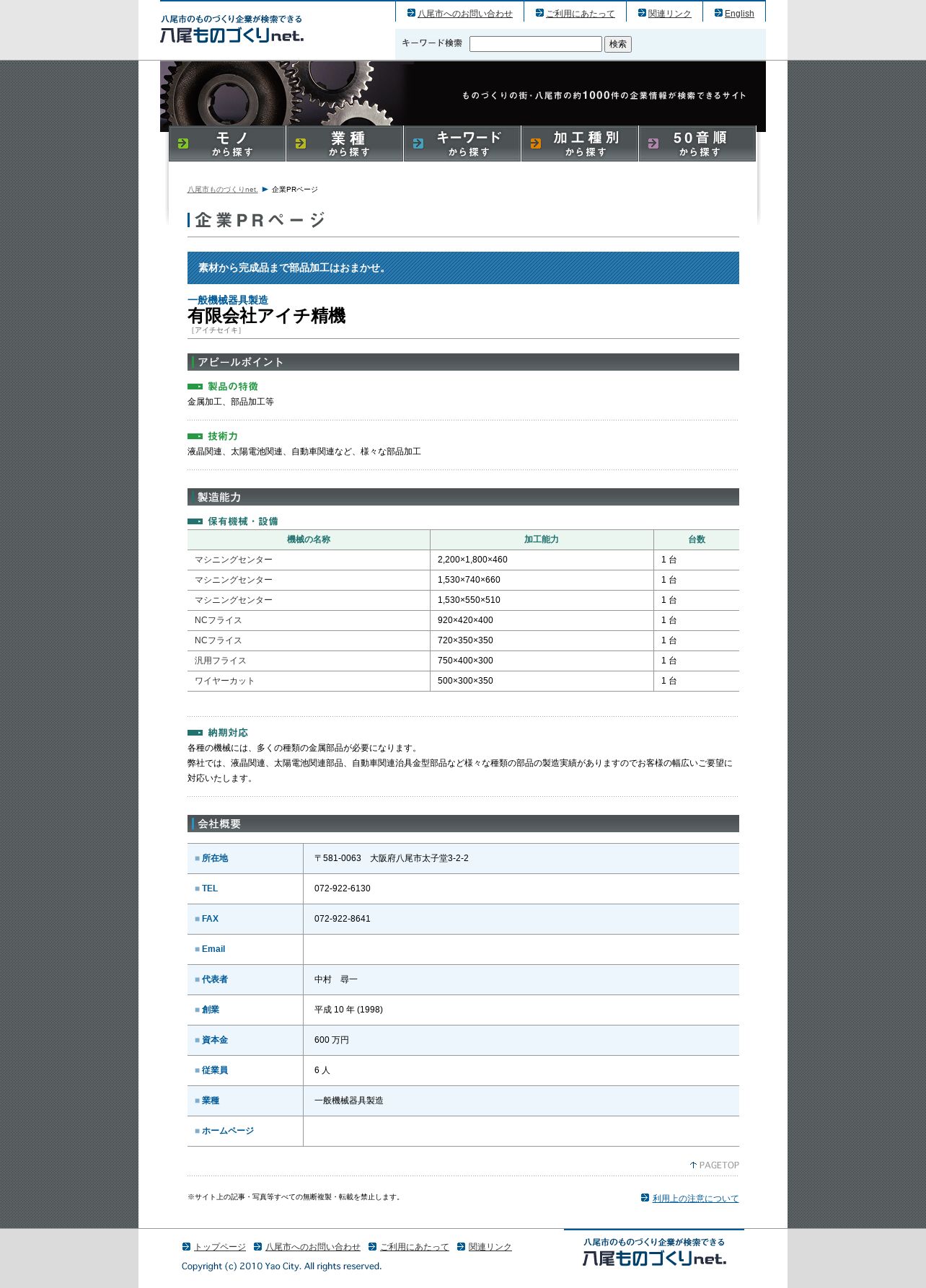
Task: Click the arrow icon beside header ご利用にあたって
Action: [x=539, y=13]
